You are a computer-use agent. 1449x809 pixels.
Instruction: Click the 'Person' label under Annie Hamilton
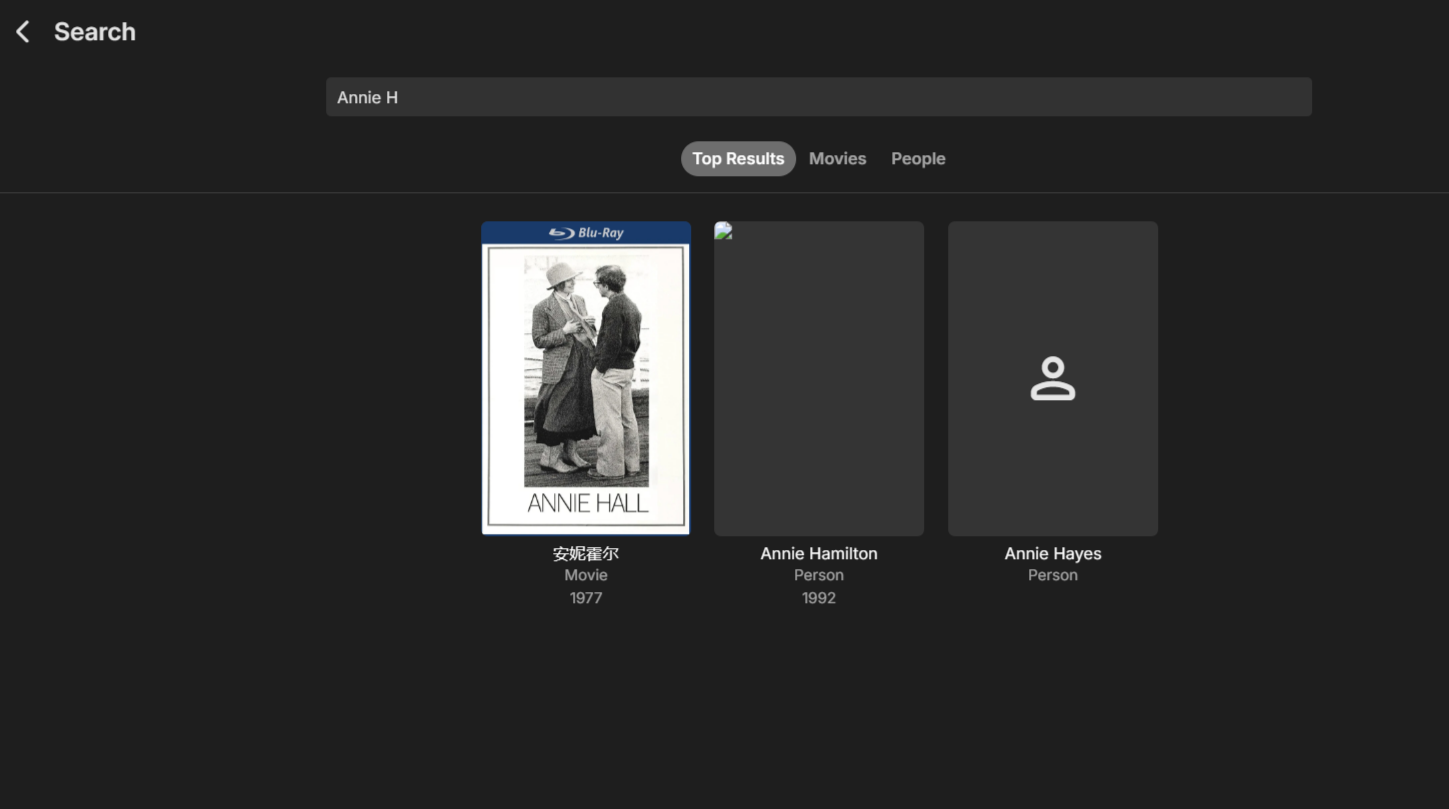(818, 575)
